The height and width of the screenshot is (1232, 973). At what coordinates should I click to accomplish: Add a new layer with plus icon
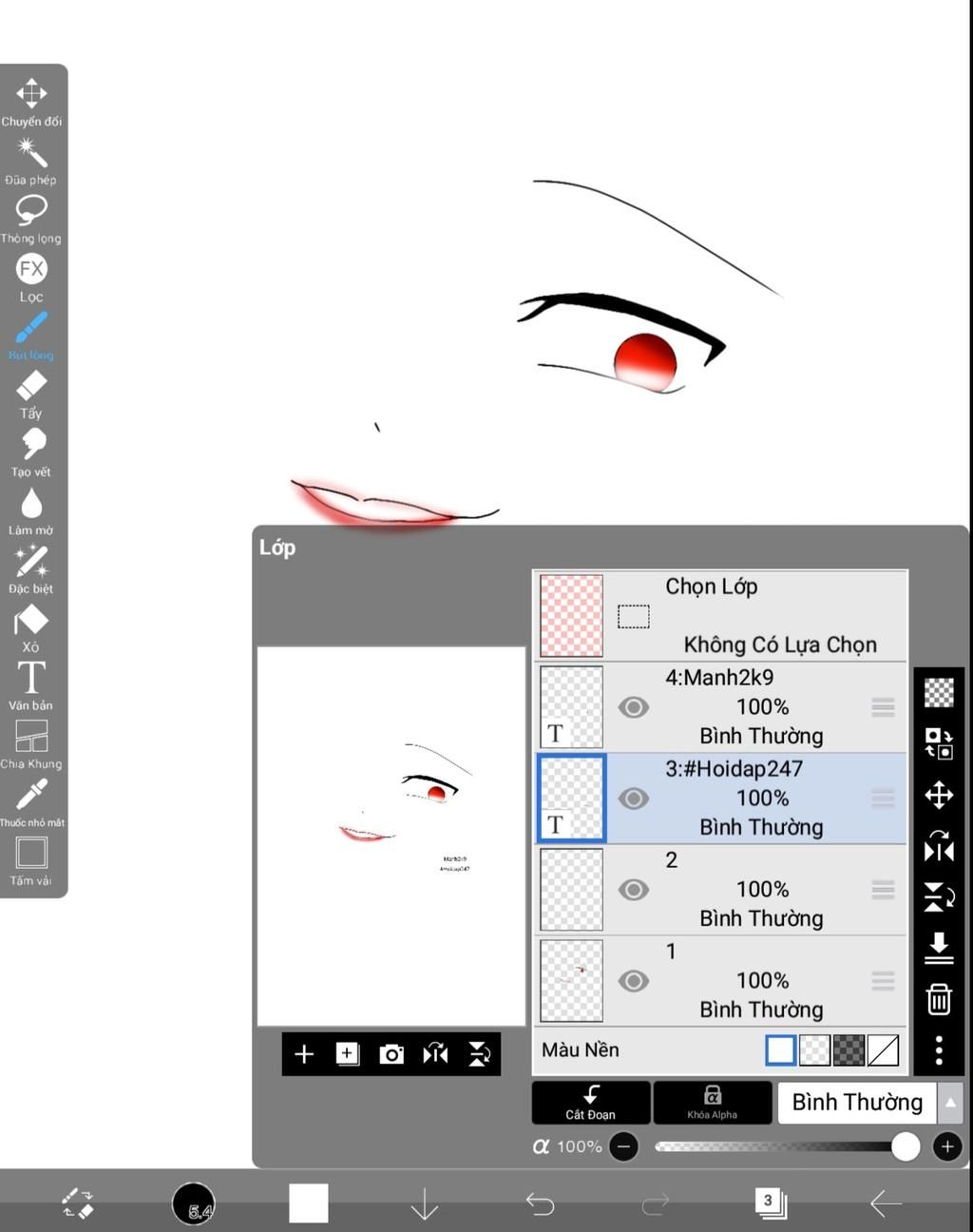click(x=304, y=1053)
